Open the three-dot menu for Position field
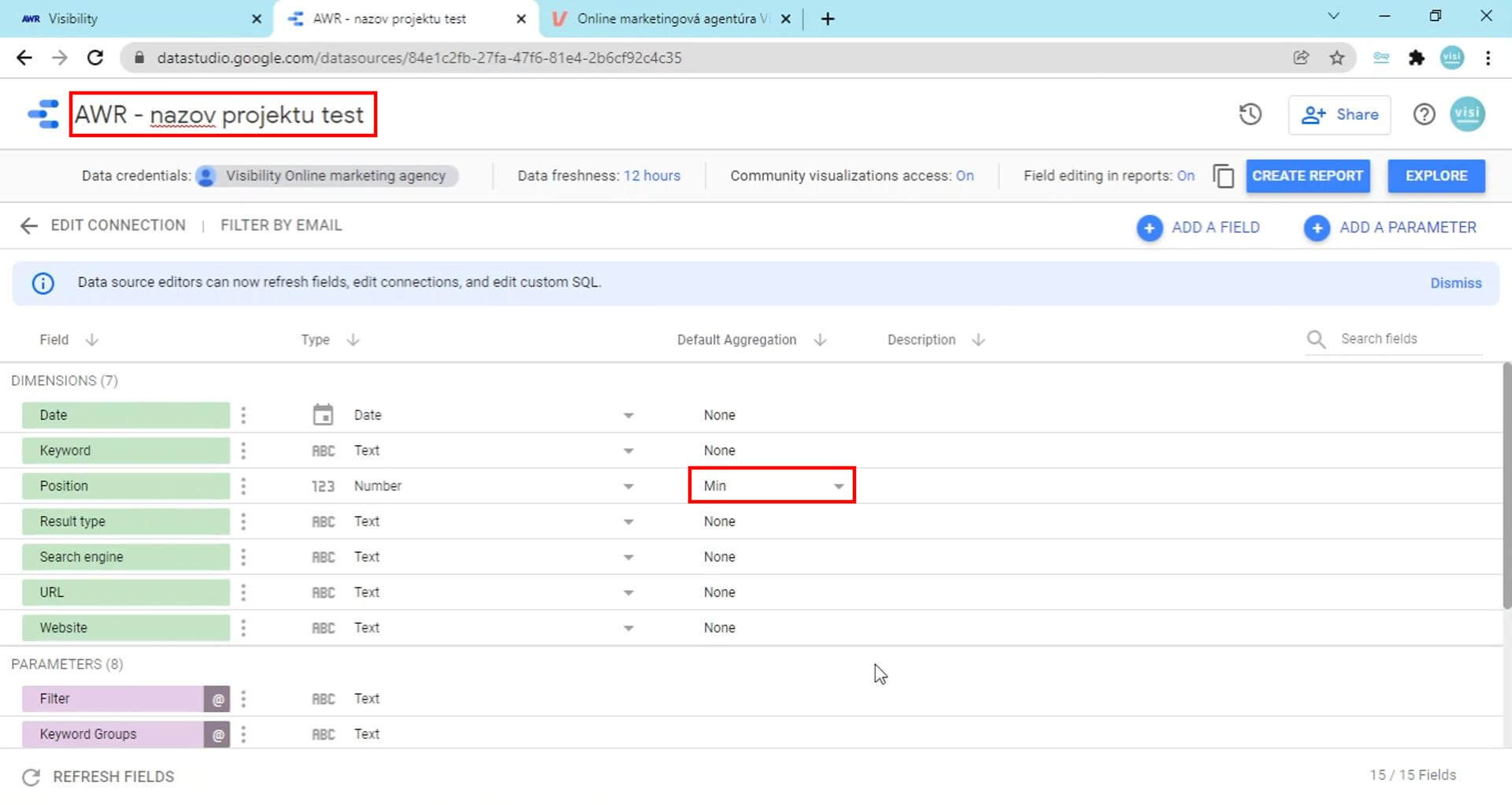Screen dimensions: 1512x805 tap(243, 486)
